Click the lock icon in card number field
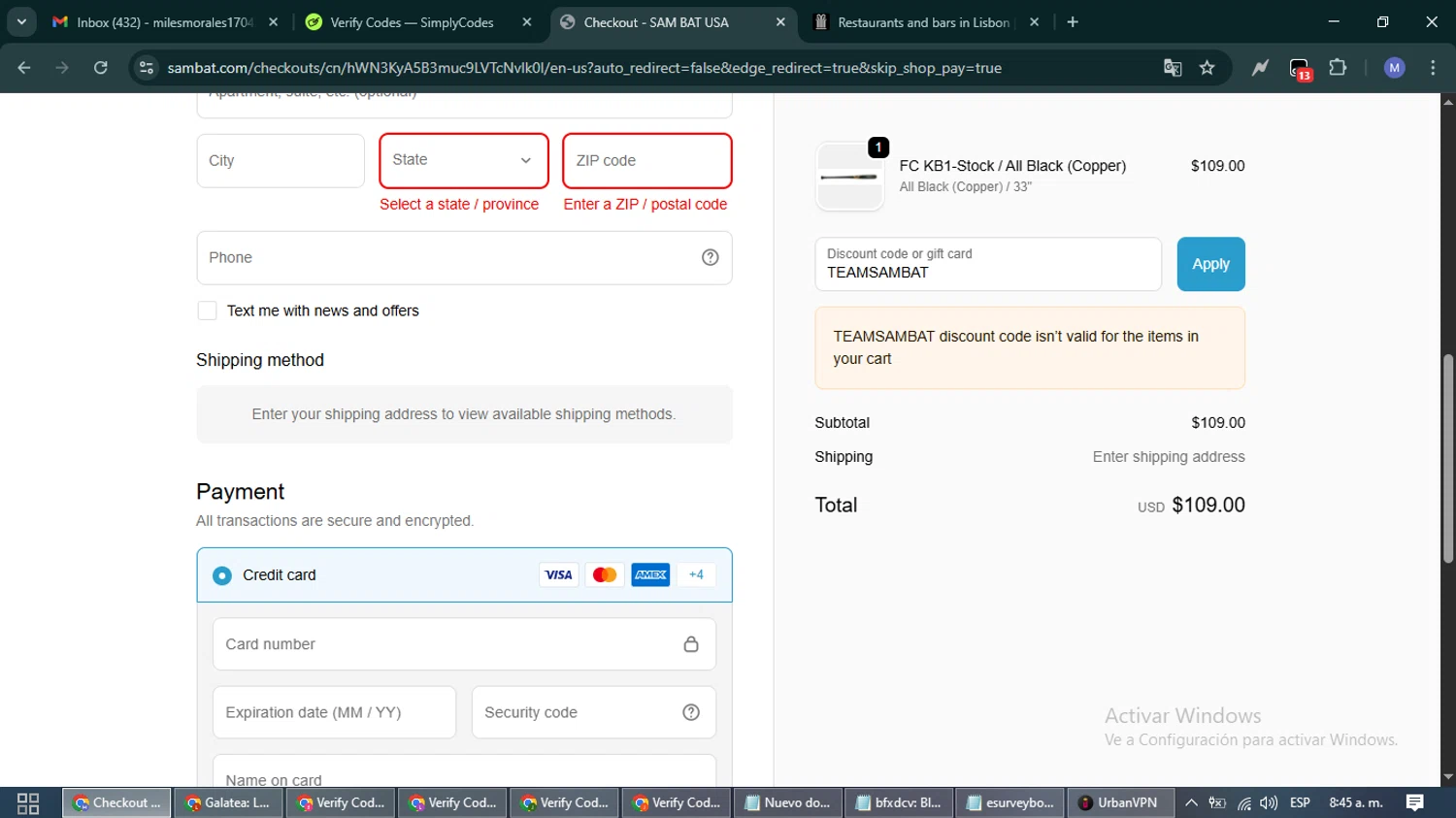 tap(691, 644)
